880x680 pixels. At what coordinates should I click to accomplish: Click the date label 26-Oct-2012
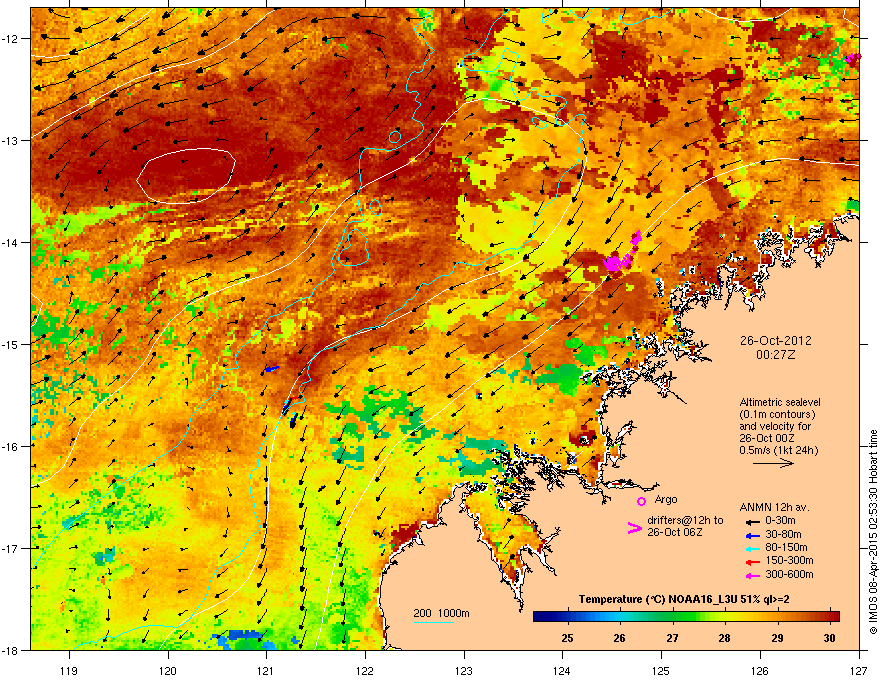point(775,341)
